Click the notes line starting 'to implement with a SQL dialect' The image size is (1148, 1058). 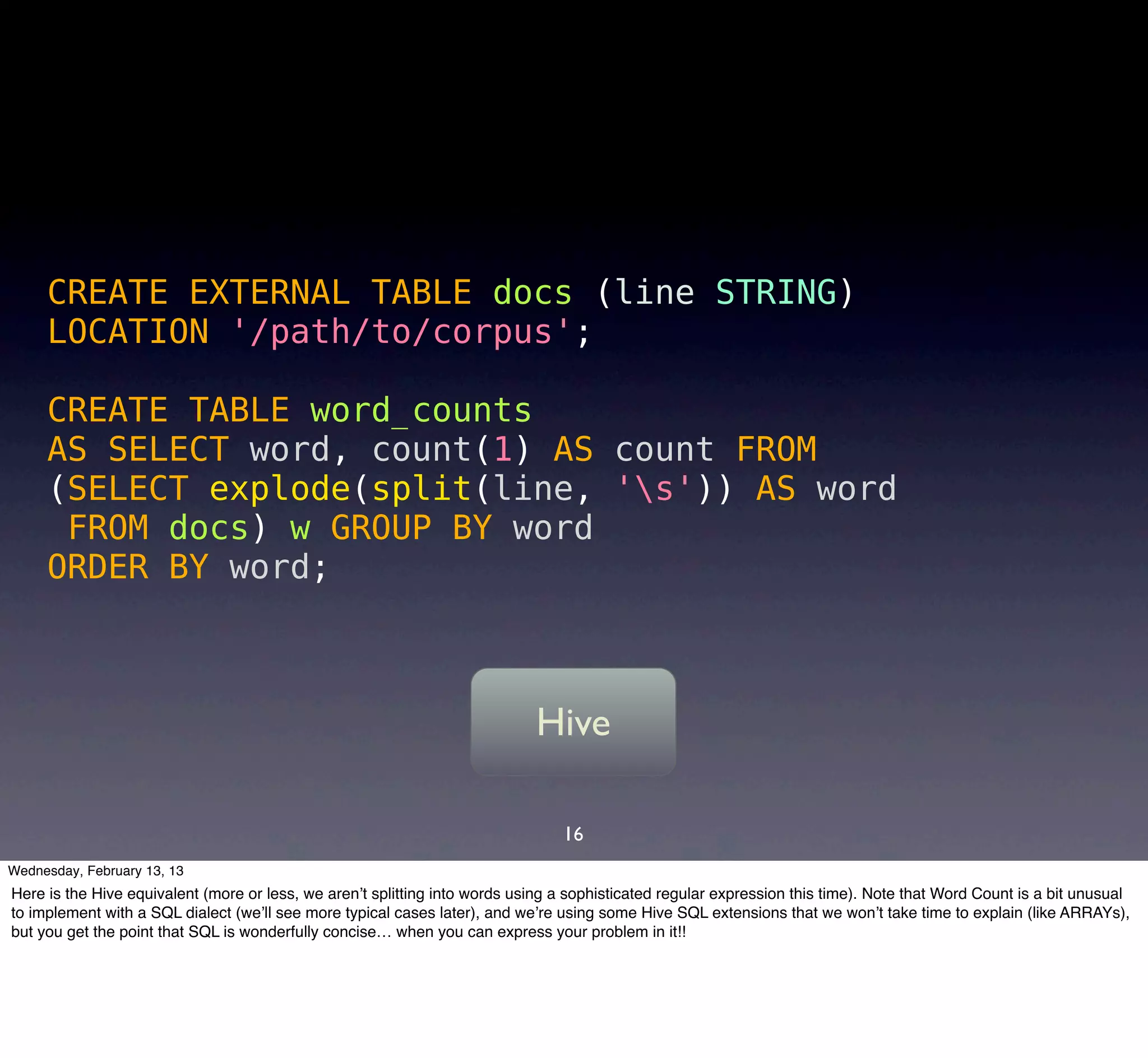click(x=570, y=913)
